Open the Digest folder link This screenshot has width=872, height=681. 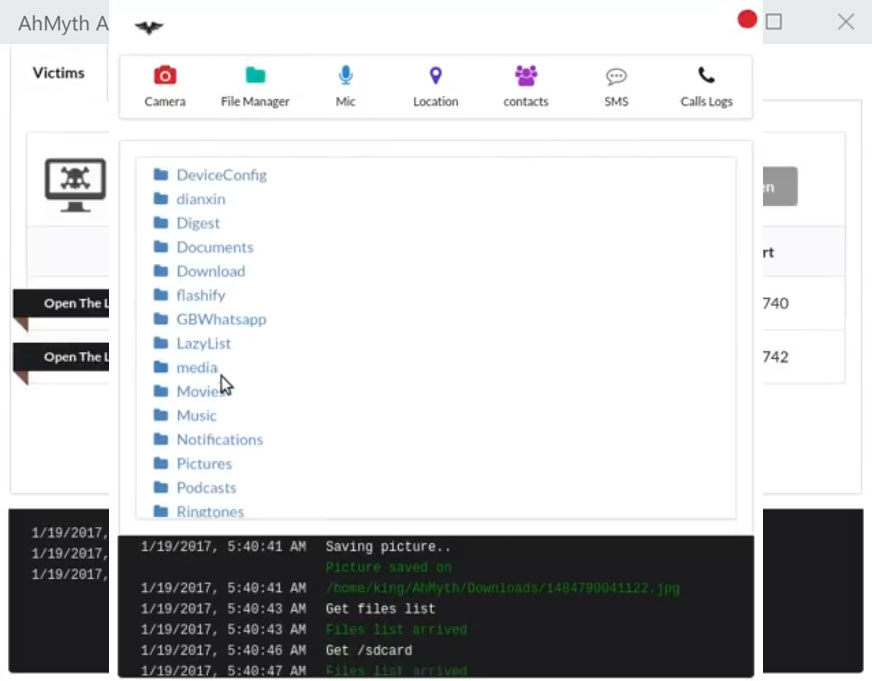198,223
